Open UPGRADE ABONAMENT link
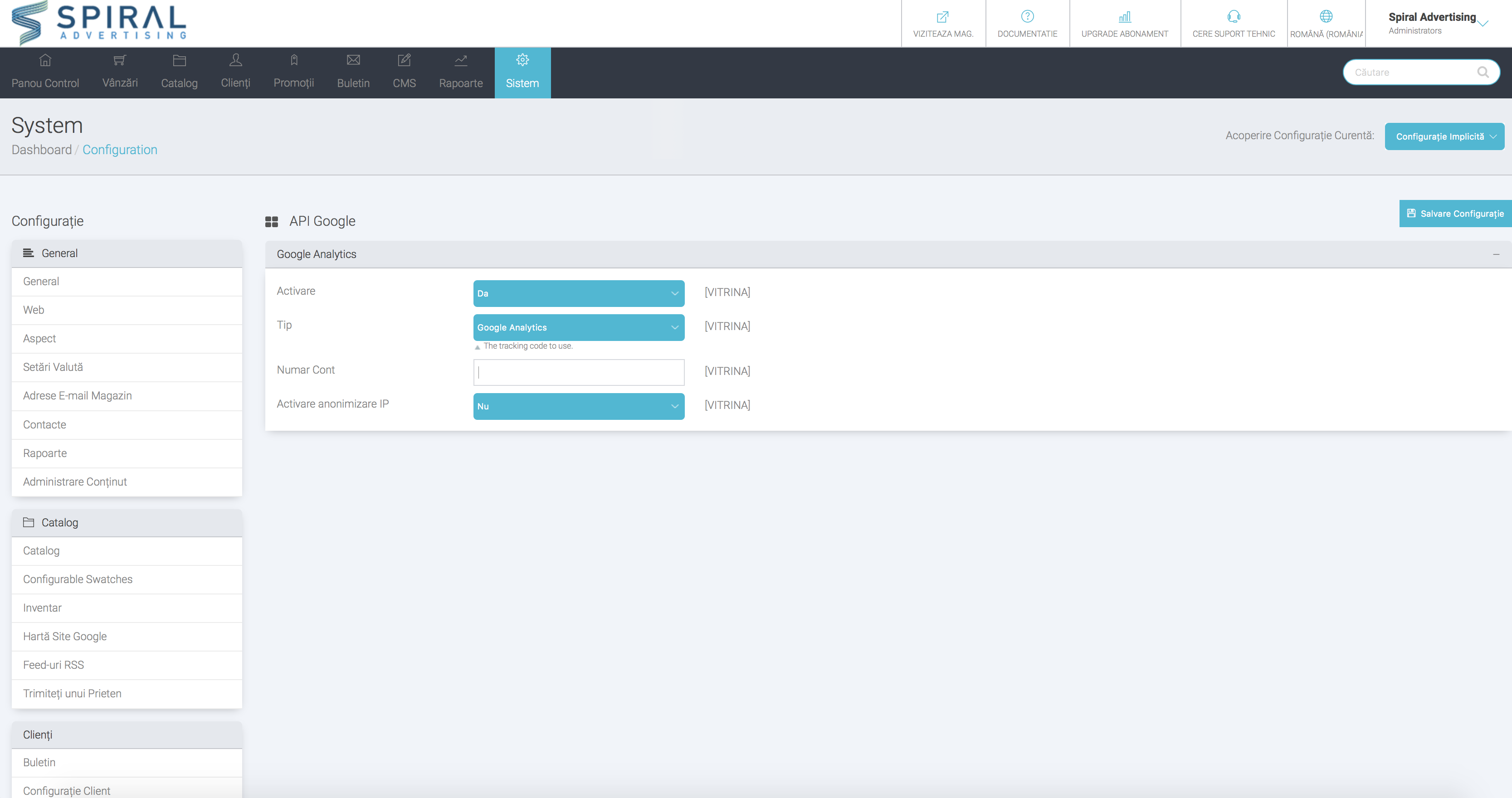1512x798 pixels. 1125,24
